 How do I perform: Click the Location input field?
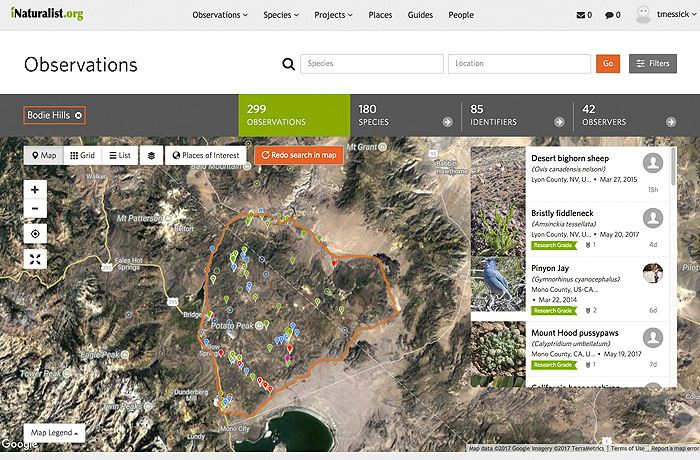[x=518, y=64]
